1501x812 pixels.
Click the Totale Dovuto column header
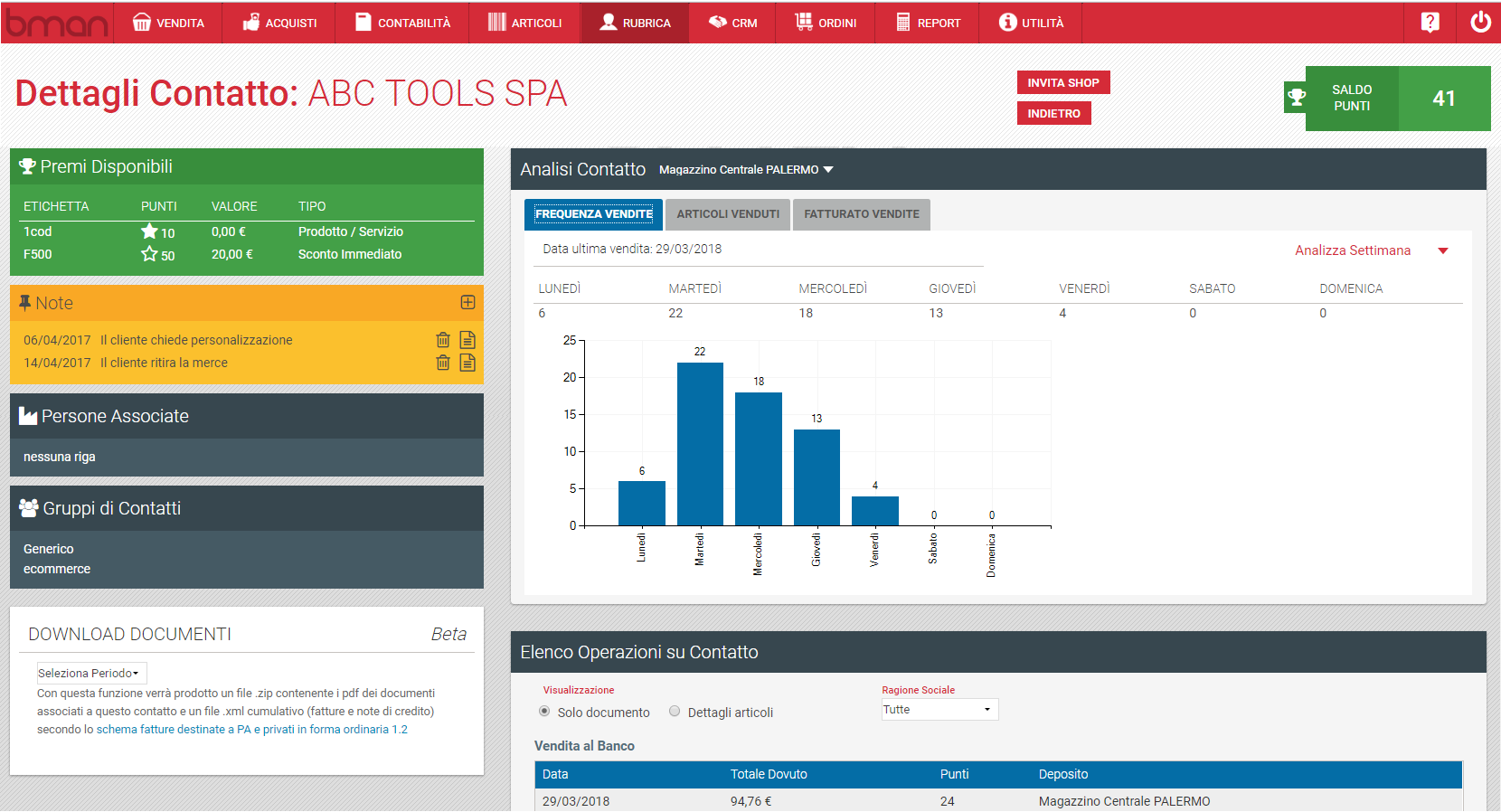(769, 774)
